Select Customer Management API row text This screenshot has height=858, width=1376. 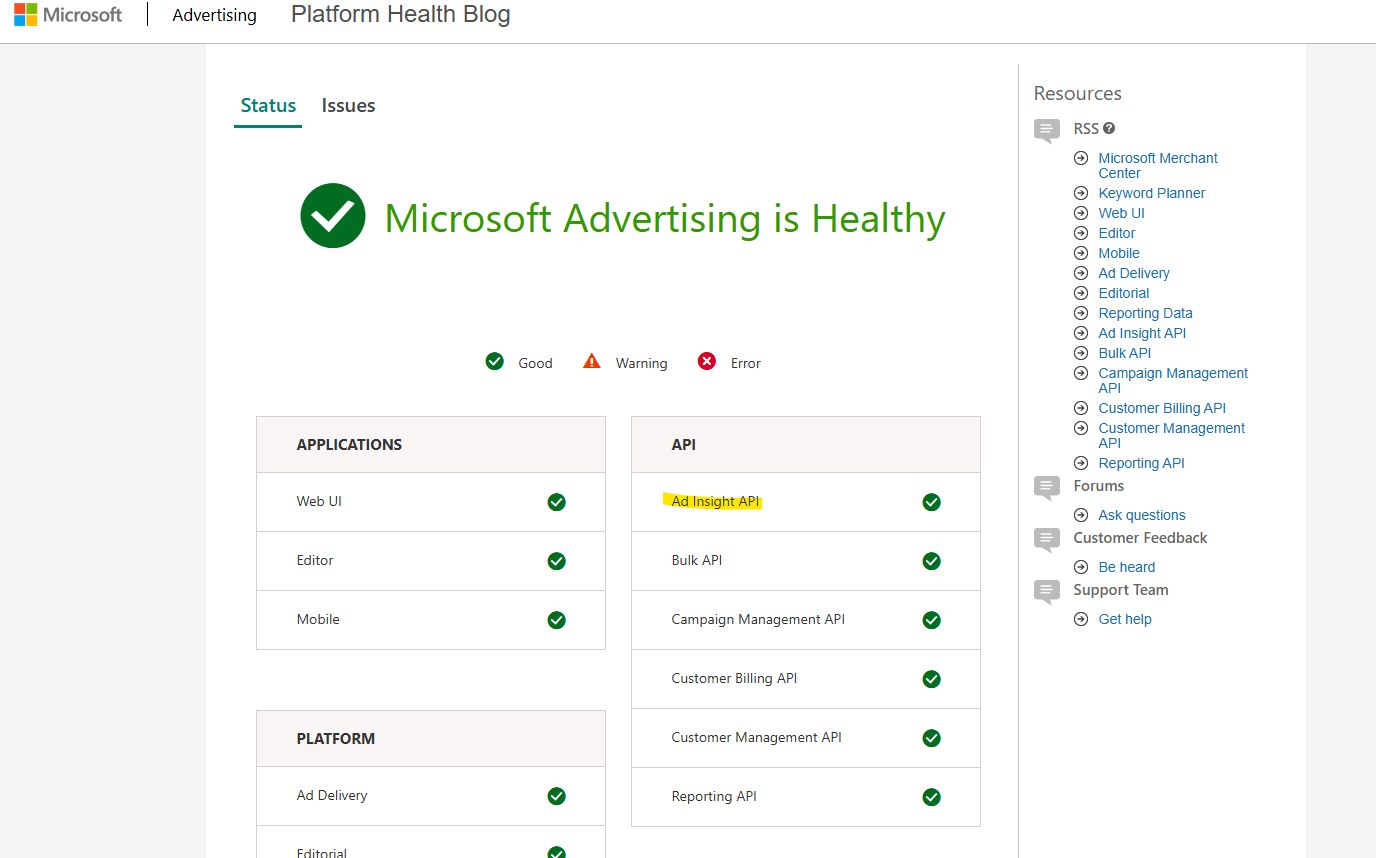[756, 737]
